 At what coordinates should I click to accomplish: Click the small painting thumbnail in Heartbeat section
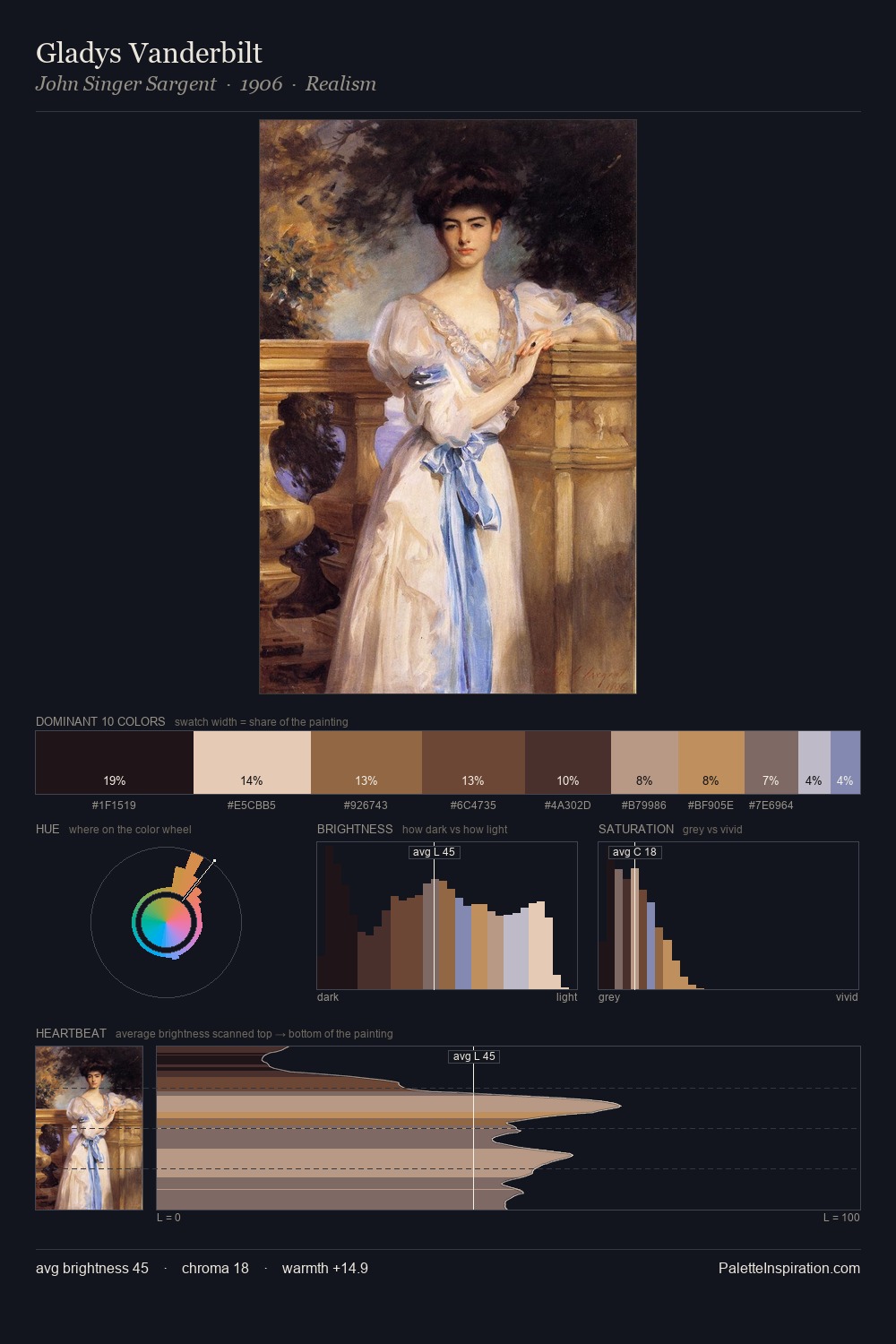tap(89, 1128)
